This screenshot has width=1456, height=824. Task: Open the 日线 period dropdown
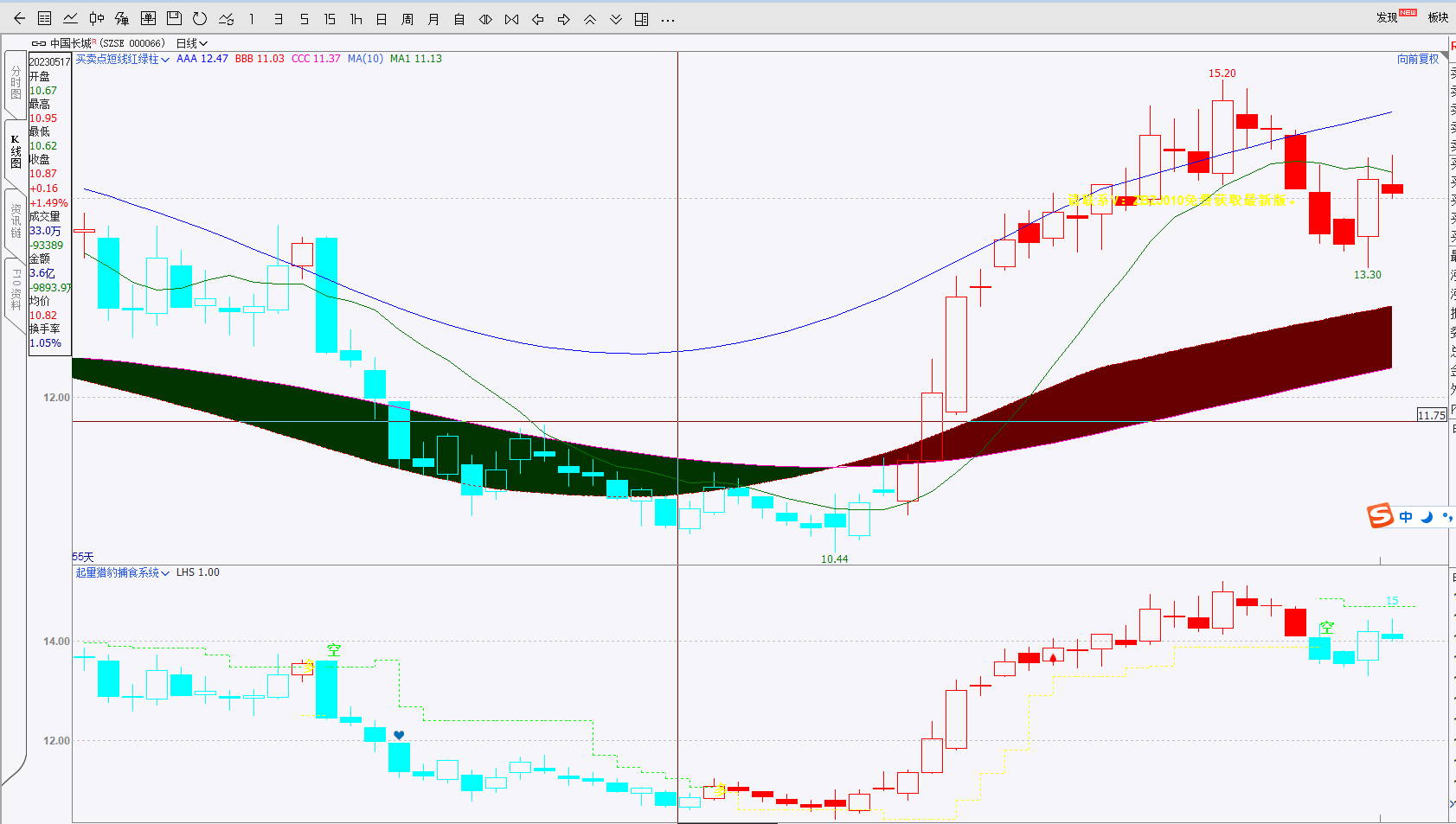point(192,43)
